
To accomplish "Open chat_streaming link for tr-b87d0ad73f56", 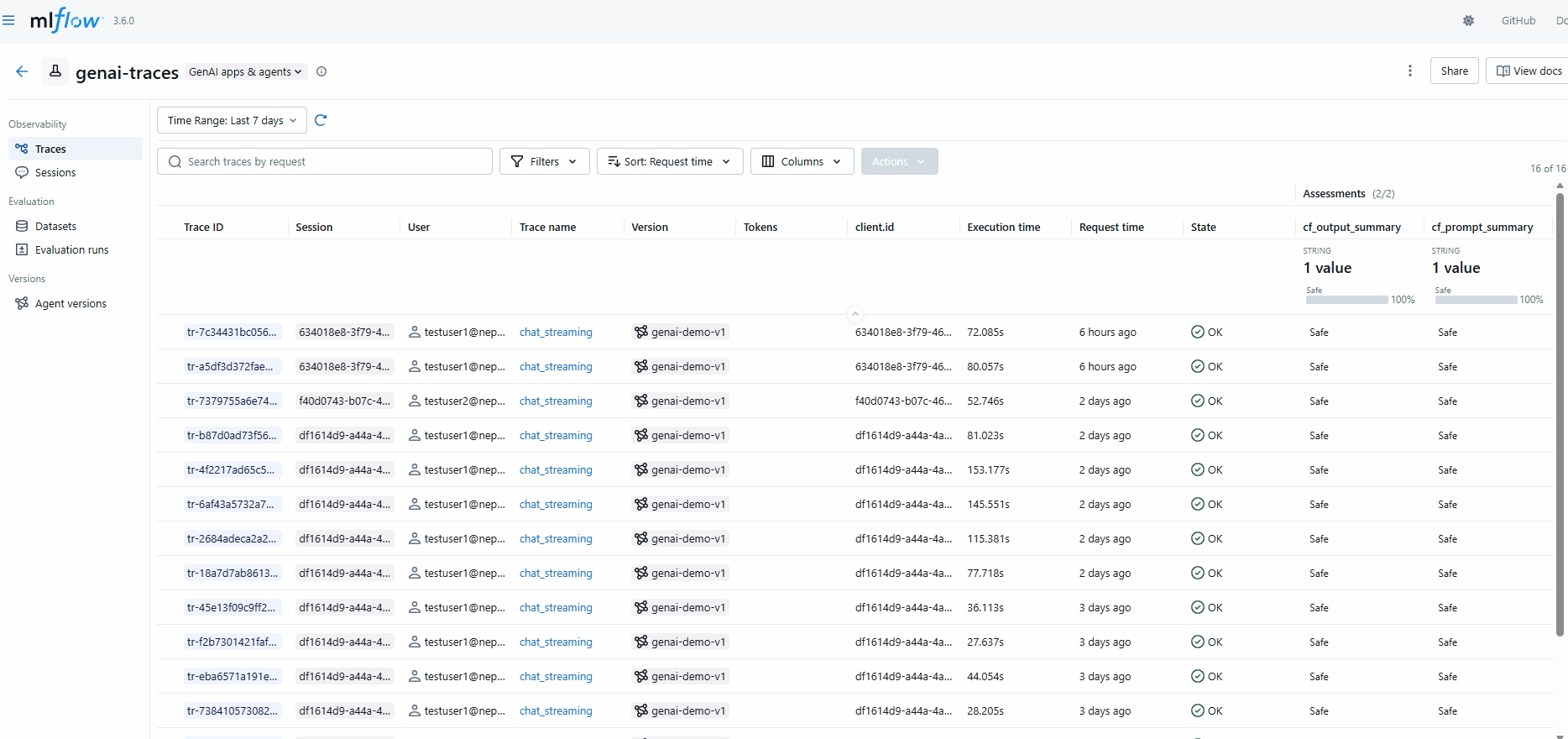I will (556, 435).
